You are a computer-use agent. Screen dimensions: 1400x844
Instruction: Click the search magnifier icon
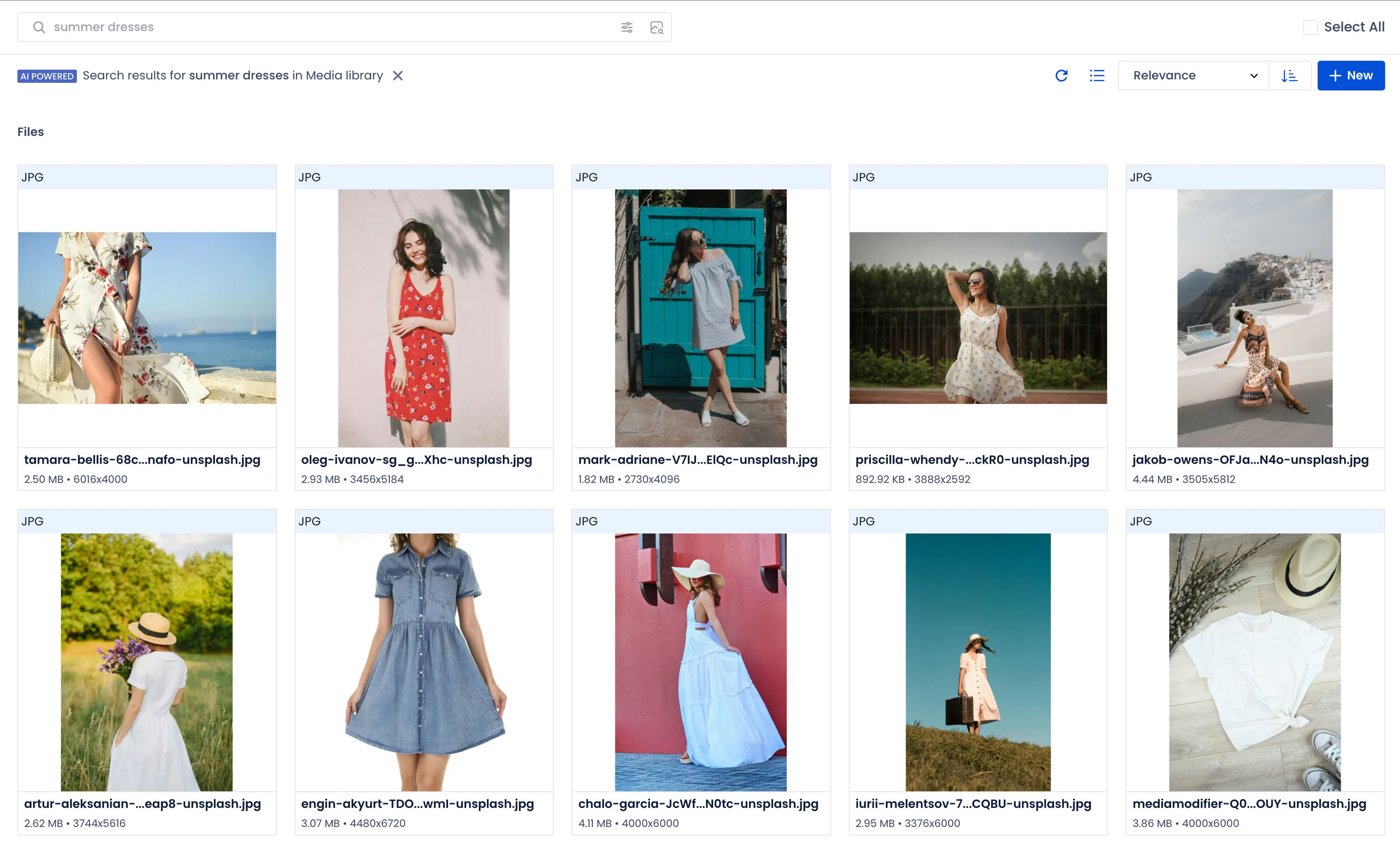pyautogui.click(x=38, y=27)
